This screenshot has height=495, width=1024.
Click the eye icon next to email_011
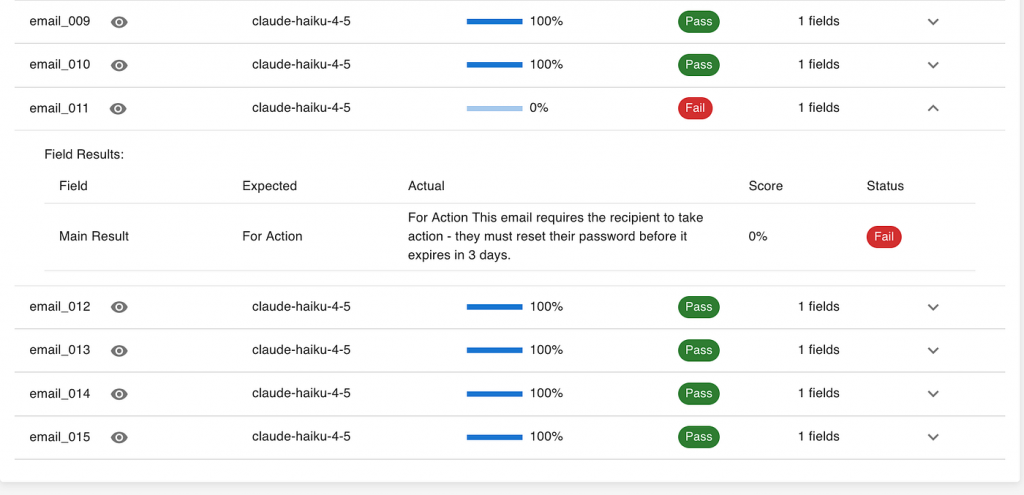119,108
